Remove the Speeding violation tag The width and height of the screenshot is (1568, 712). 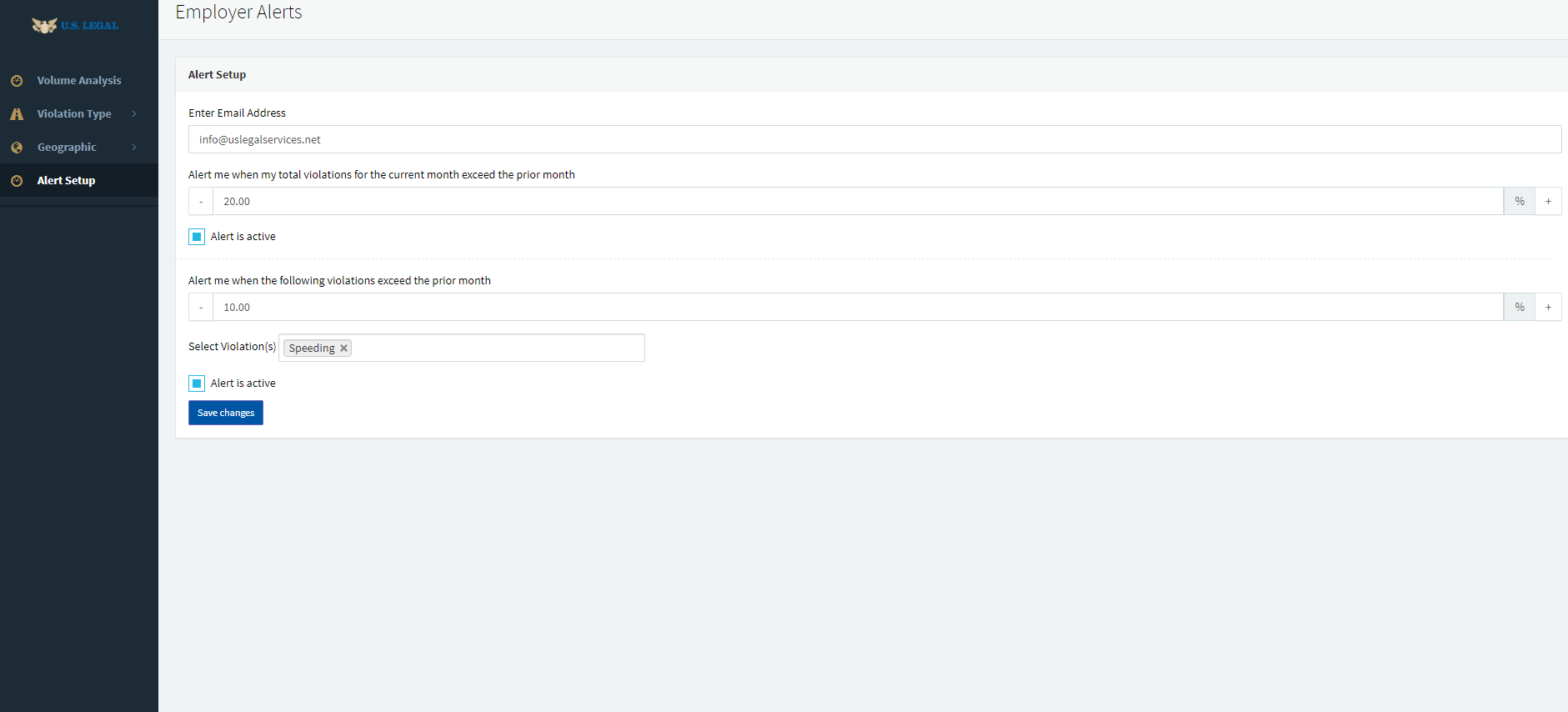[x=343, y=348]
